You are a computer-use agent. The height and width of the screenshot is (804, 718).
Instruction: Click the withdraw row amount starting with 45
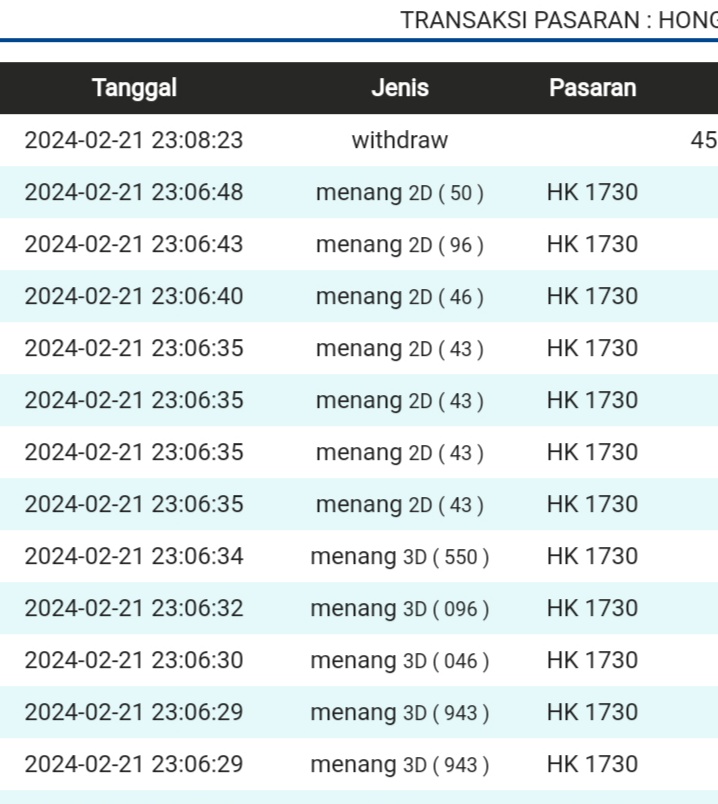pyautogui.click(x=703, y=140)
